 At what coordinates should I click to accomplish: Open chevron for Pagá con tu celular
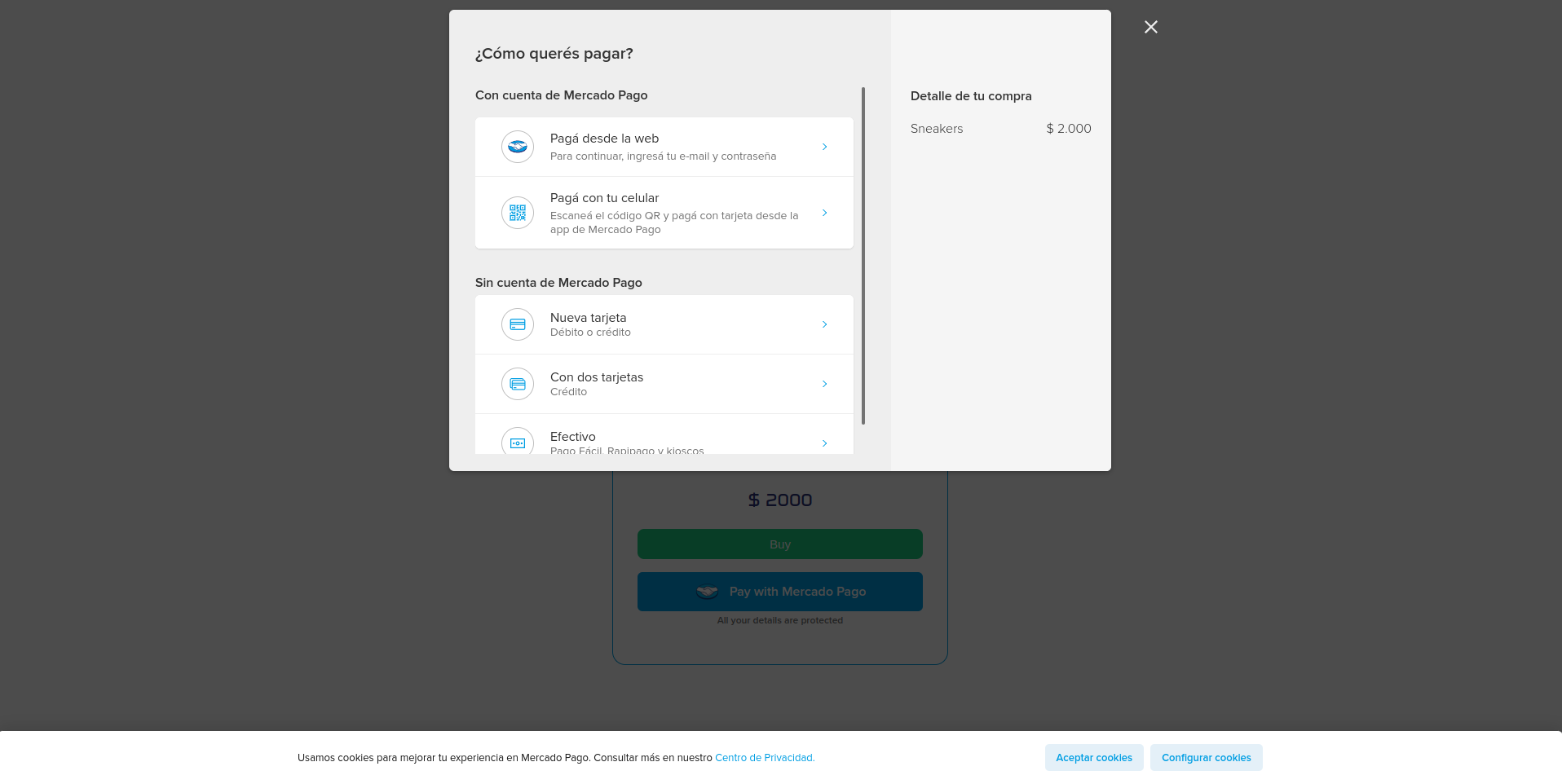(x=825, y=213)
